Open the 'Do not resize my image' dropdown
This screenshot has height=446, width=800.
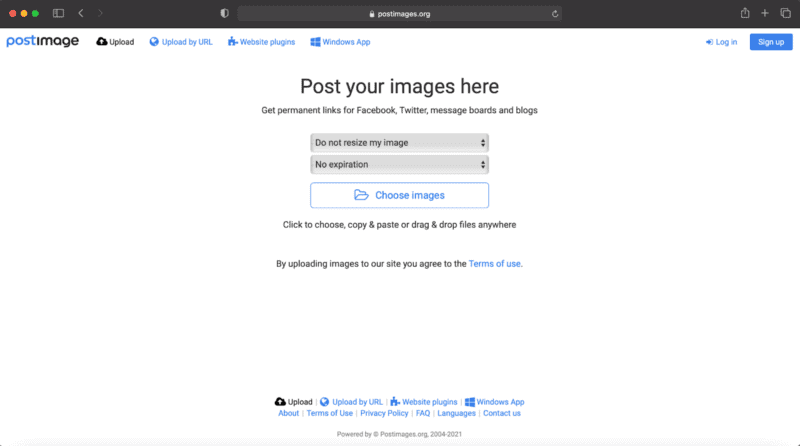[399, 143]
